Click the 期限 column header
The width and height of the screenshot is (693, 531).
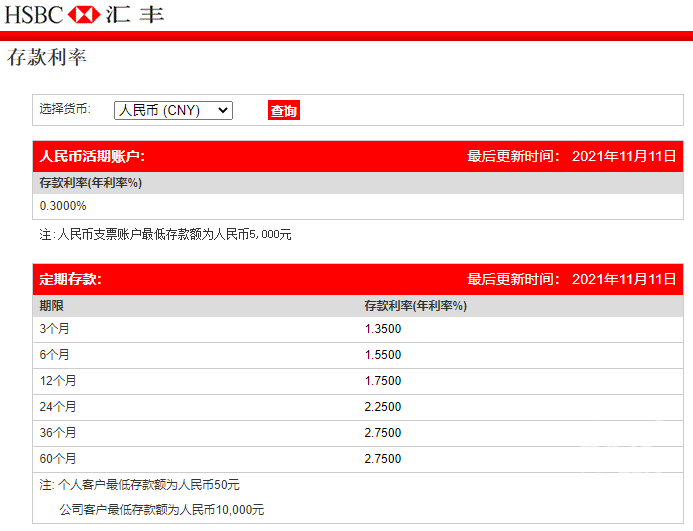(51, 306)
